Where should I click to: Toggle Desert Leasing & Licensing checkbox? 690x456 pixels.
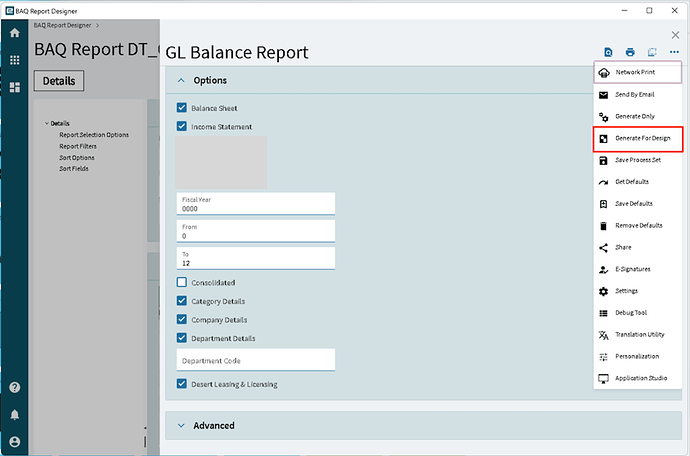coord(182,384)
